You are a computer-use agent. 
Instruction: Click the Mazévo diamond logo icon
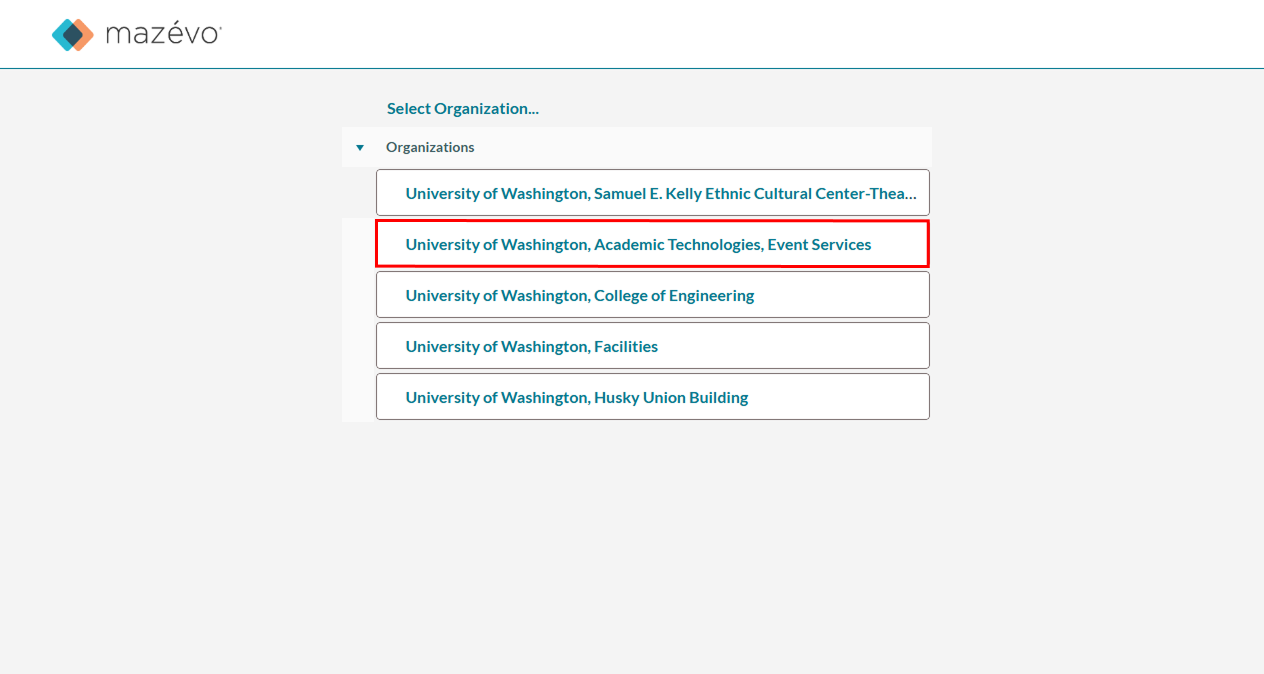click(x=73, y=34)
